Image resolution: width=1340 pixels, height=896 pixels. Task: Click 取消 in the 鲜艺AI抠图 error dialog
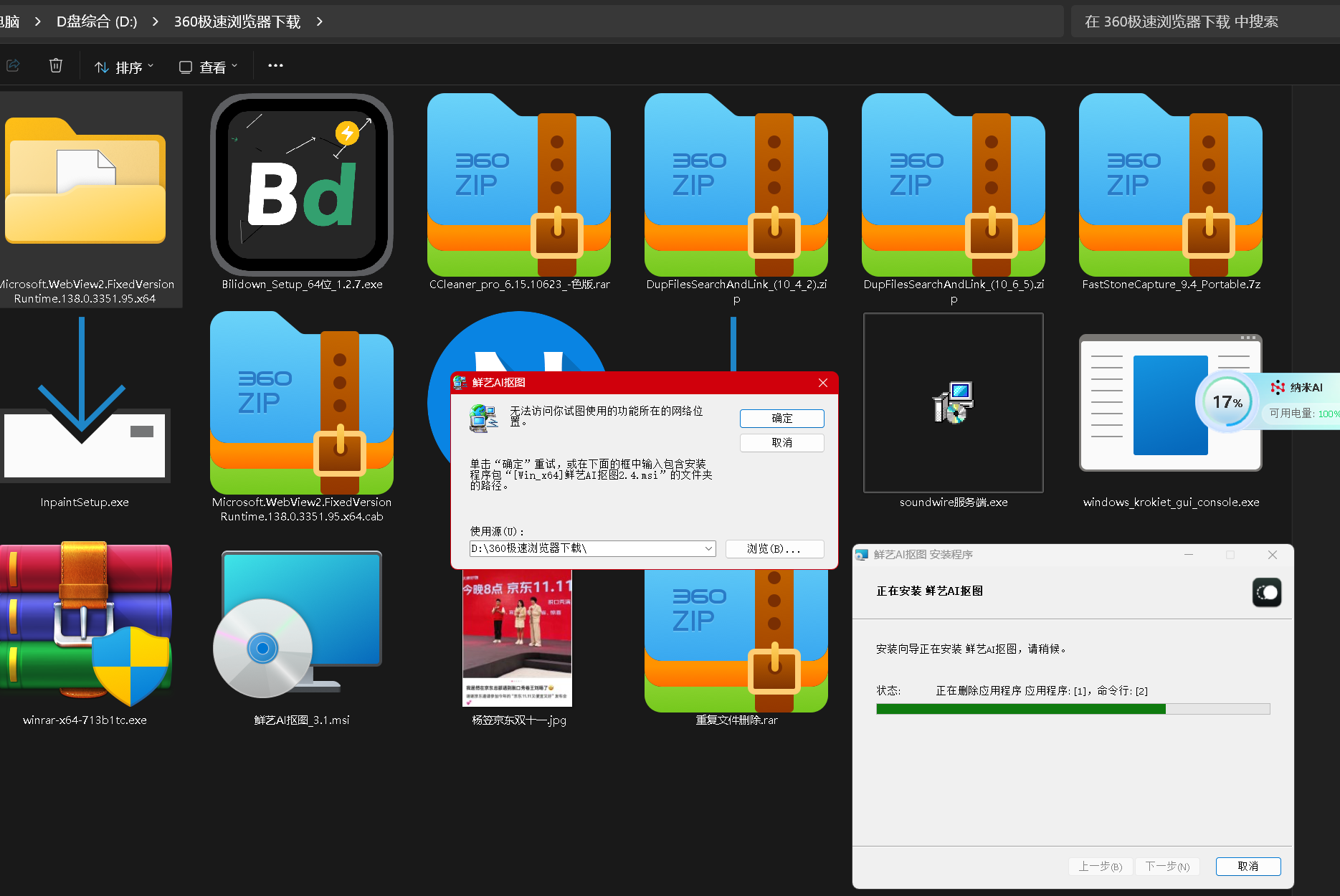(782, 443)
